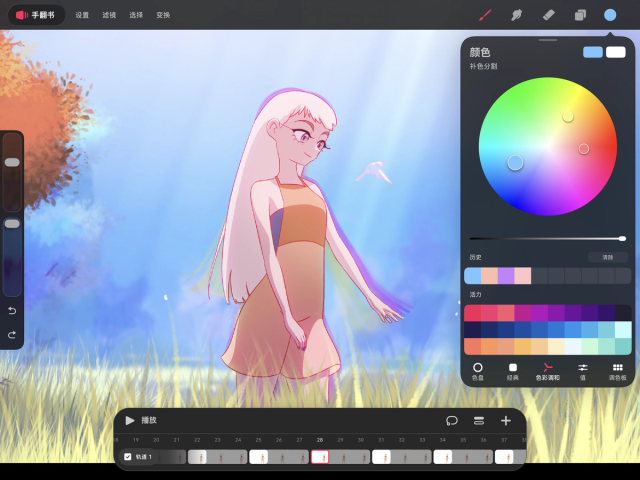Pick the orange-red swatch starting bottom palette row
The image size is (640, 480).
point(473,347)
